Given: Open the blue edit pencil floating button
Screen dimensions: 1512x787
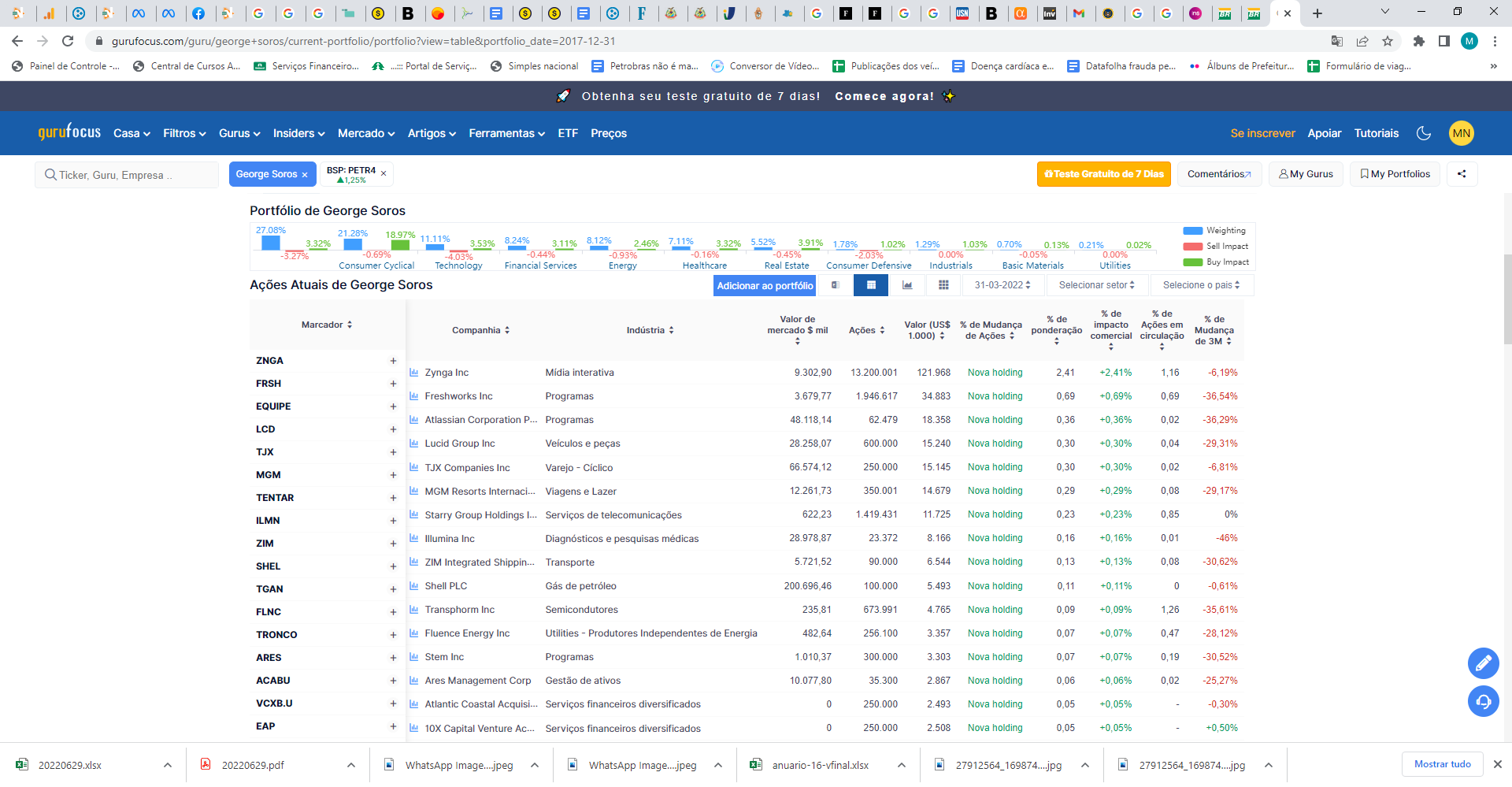Looking at the screenshot, I should (1483, 663).
